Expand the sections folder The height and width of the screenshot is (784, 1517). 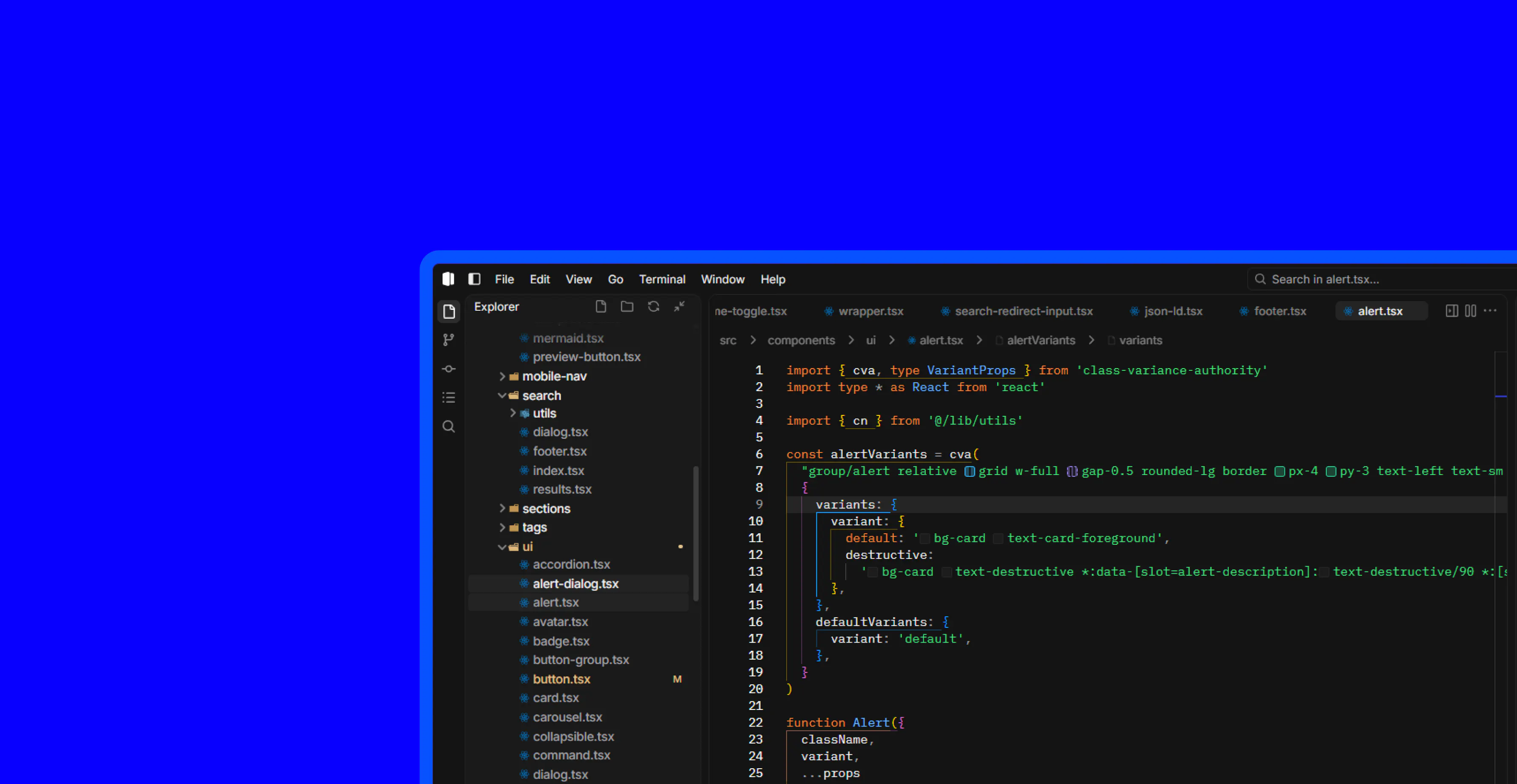(x=502, y=508)
